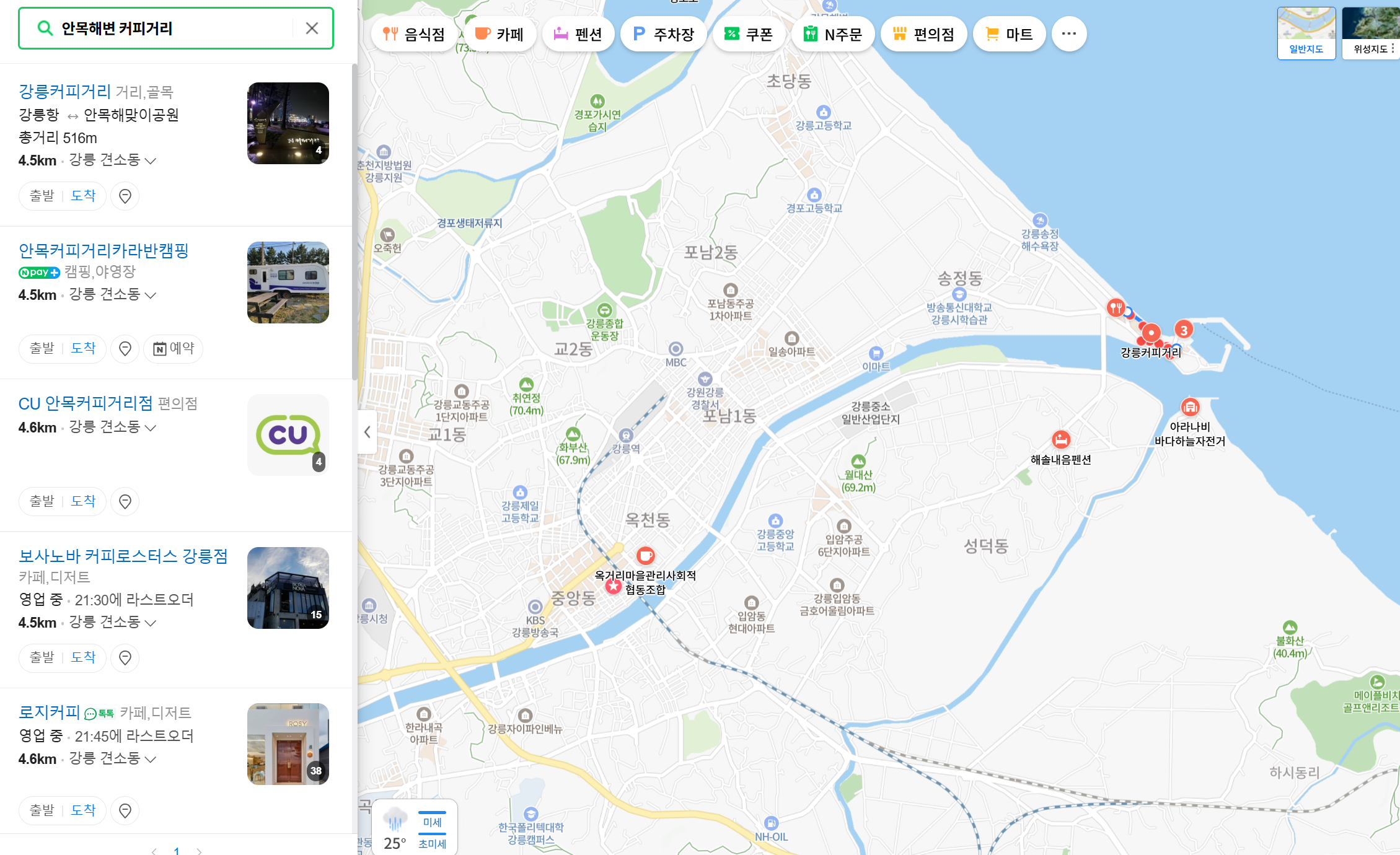Open the CU logo thumbnail
This screenshot has width=1400, height=855.
point(288,436)
